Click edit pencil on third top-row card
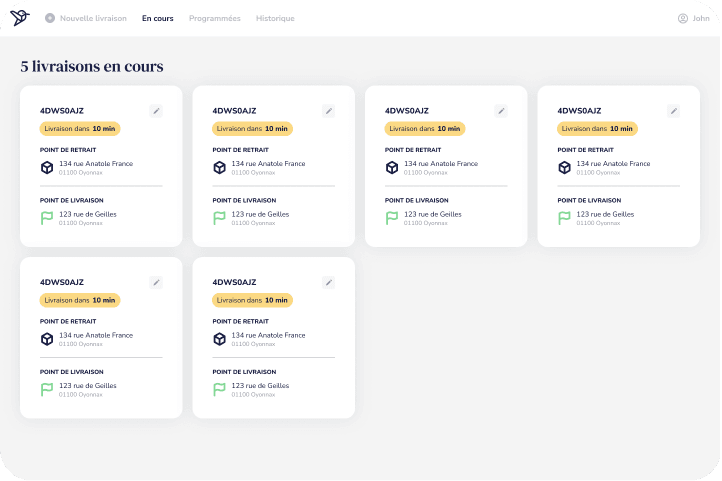This screenshot has width=722, height=481. (x=501, y=111)
